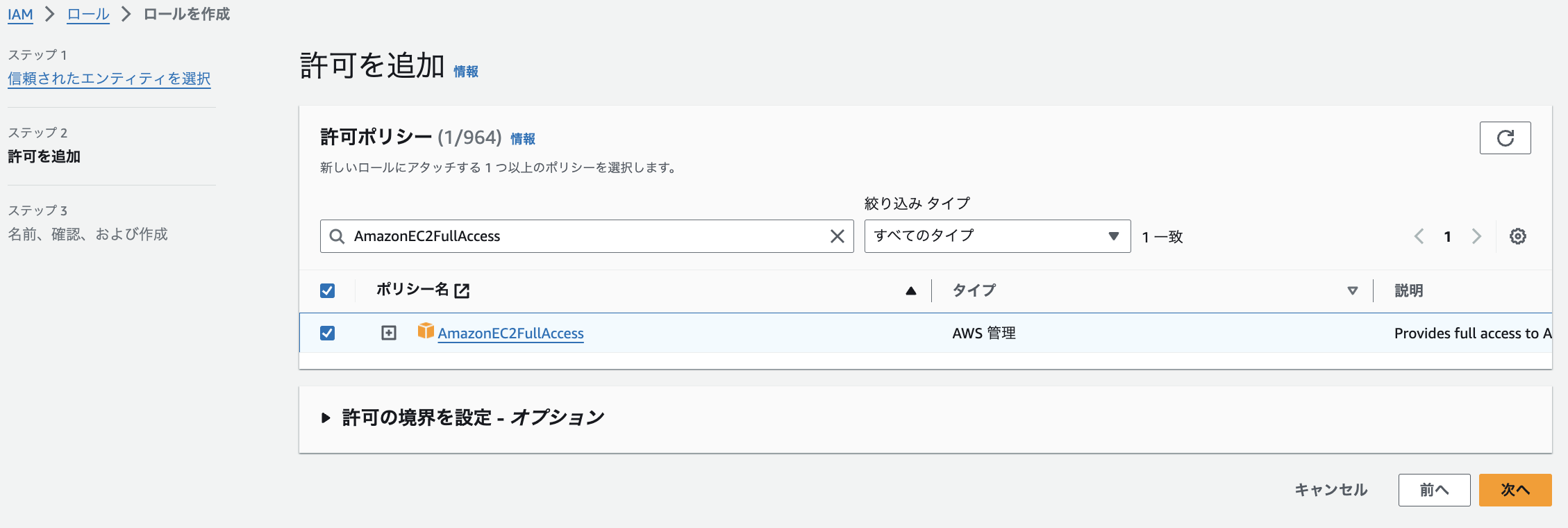Click the orange 次へ button
This screenshot has height=528, width=1568.
1515,490
